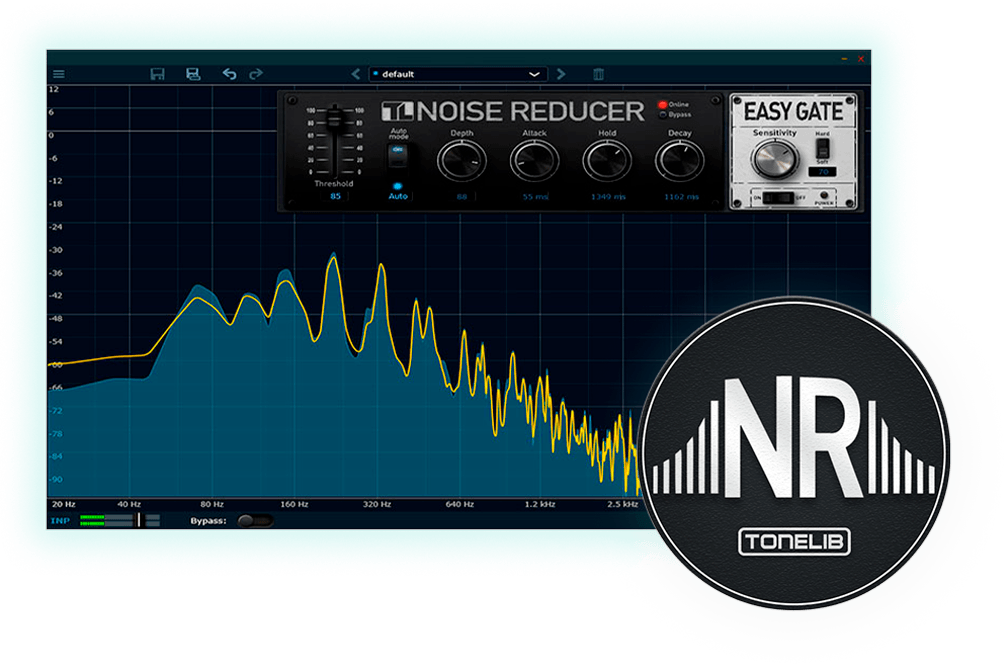The height and width of the screenshot is (665, 1004).
Task: Click the INP level meter
Action: [x=120, y=520]
